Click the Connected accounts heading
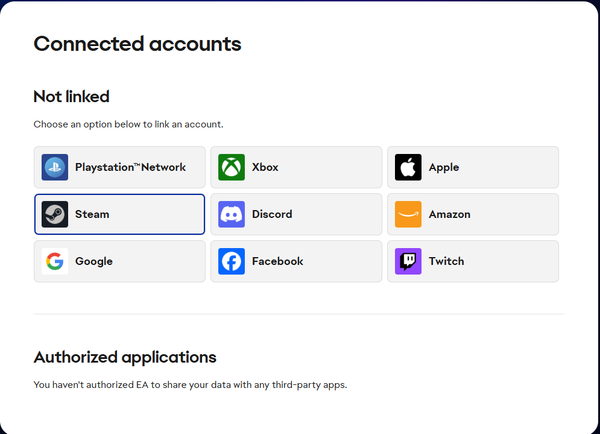600x434 pixels. (x=137, y=44)
